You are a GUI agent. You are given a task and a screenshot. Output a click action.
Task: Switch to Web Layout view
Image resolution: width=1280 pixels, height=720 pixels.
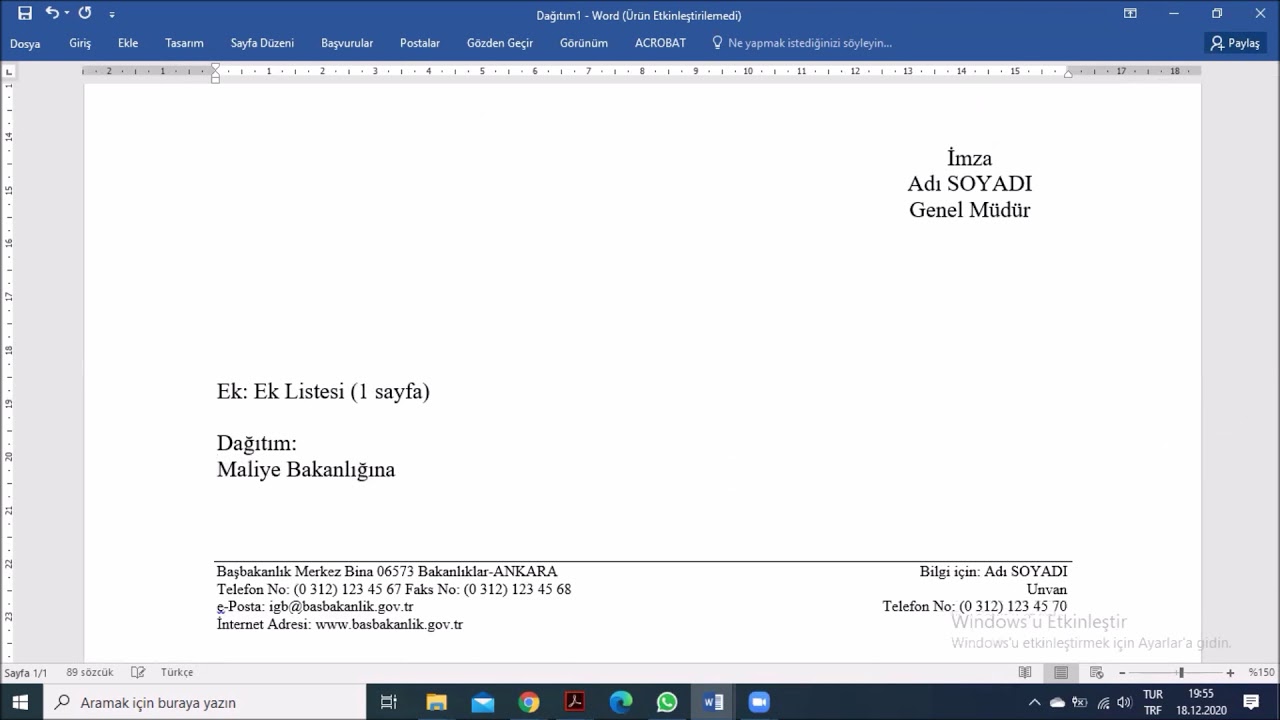tap(1097, 673)
